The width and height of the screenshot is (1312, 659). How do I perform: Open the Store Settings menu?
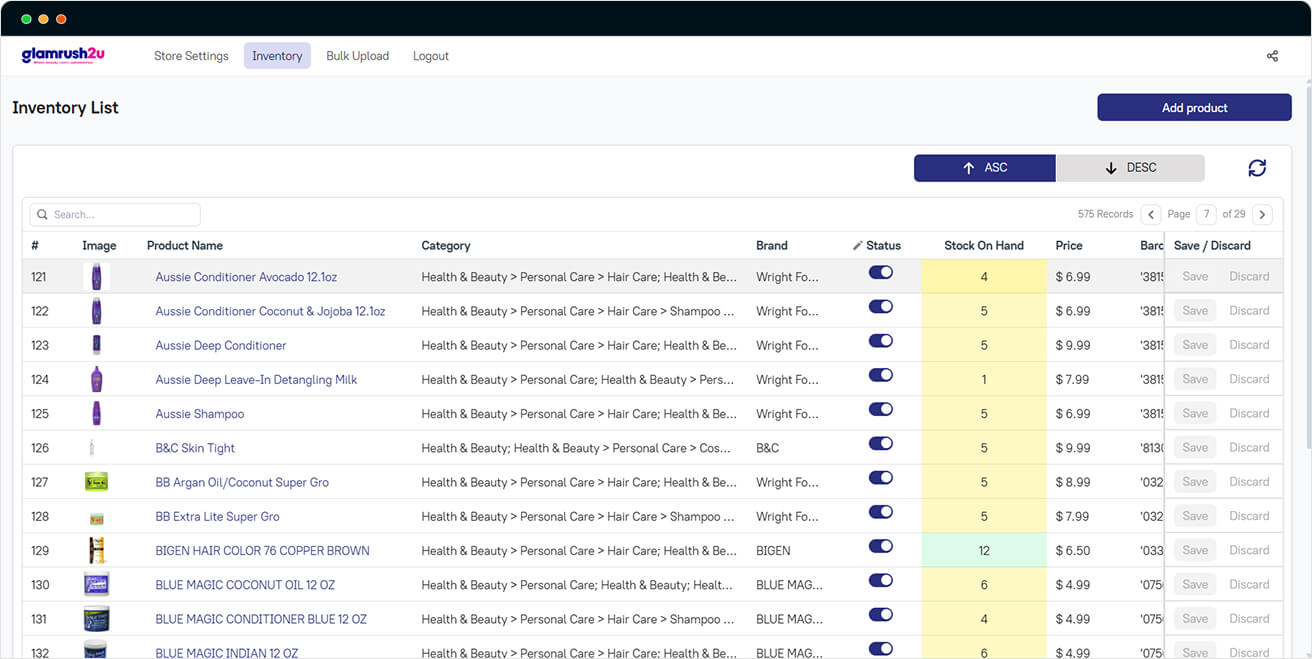point(191,56)
